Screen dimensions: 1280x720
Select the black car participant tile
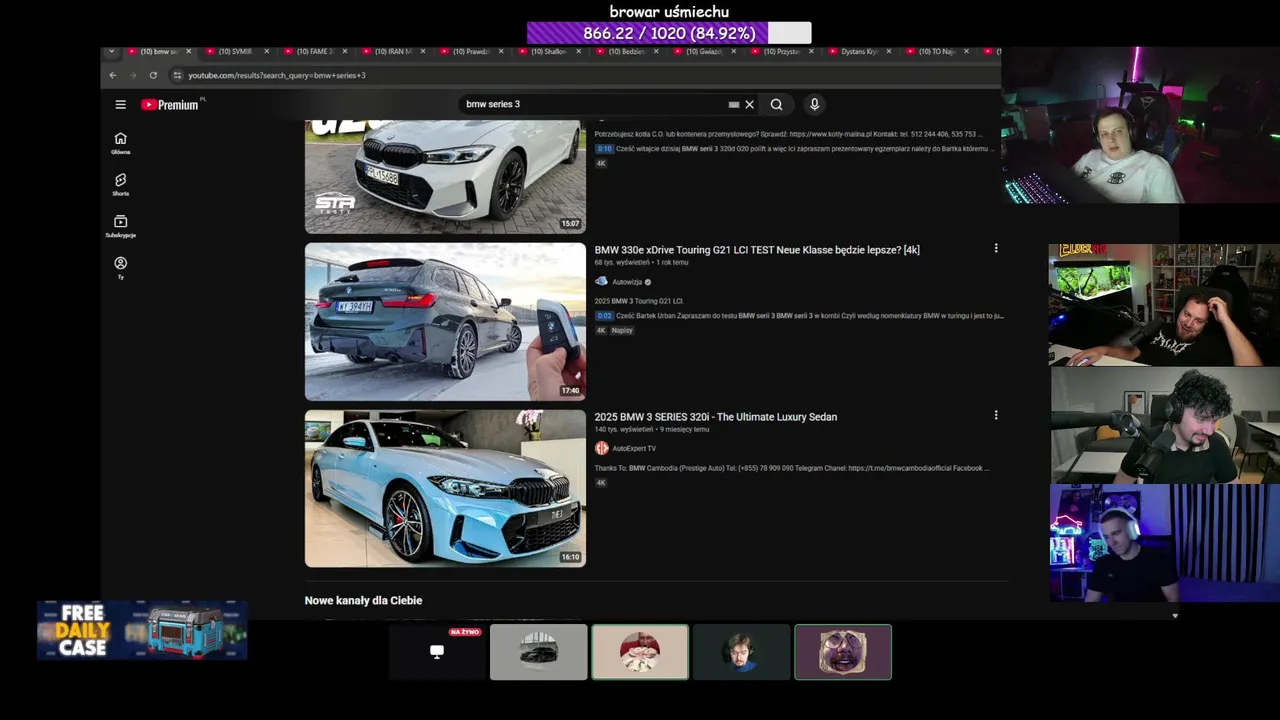pyautogui.click(x=539, y=652)
